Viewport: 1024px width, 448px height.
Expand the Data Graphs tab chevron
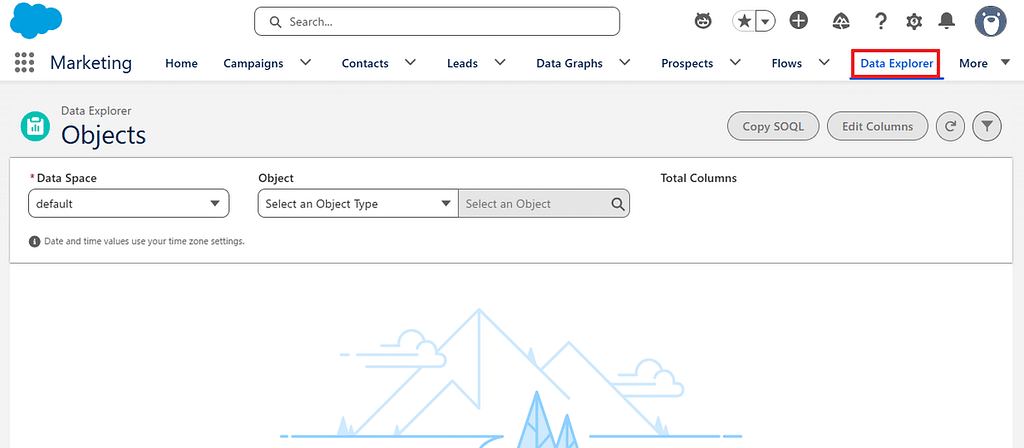pos(624,63)
